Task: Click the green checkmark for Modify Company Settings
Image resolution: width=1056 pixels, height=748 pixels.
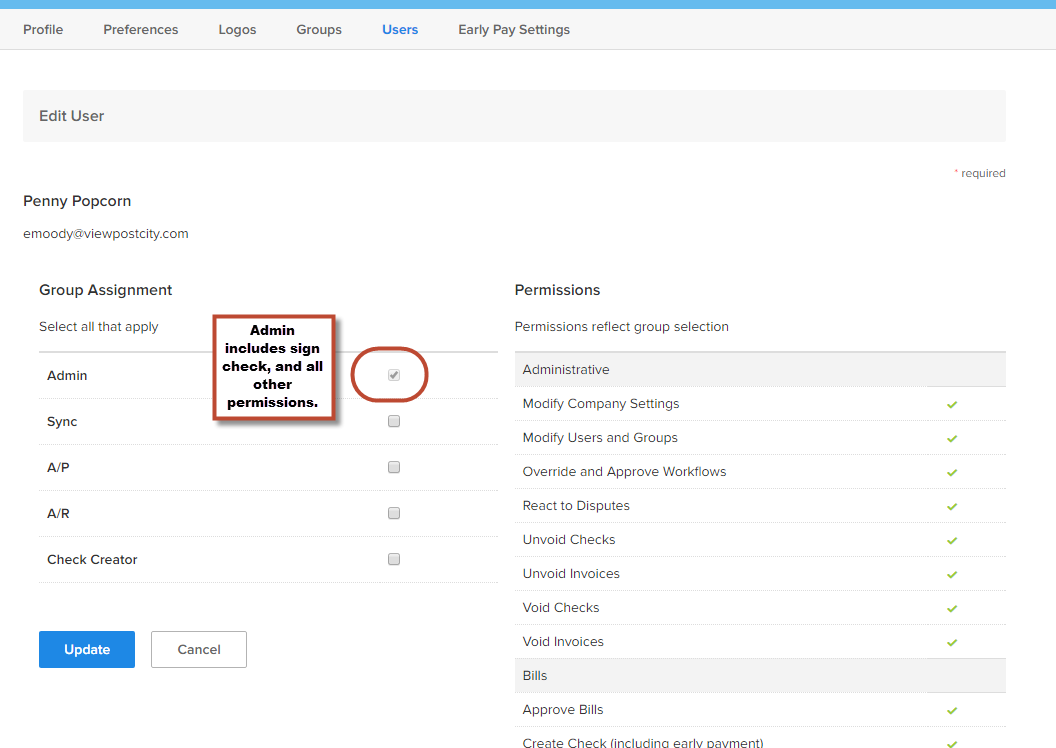Action: tap(952, 405)
